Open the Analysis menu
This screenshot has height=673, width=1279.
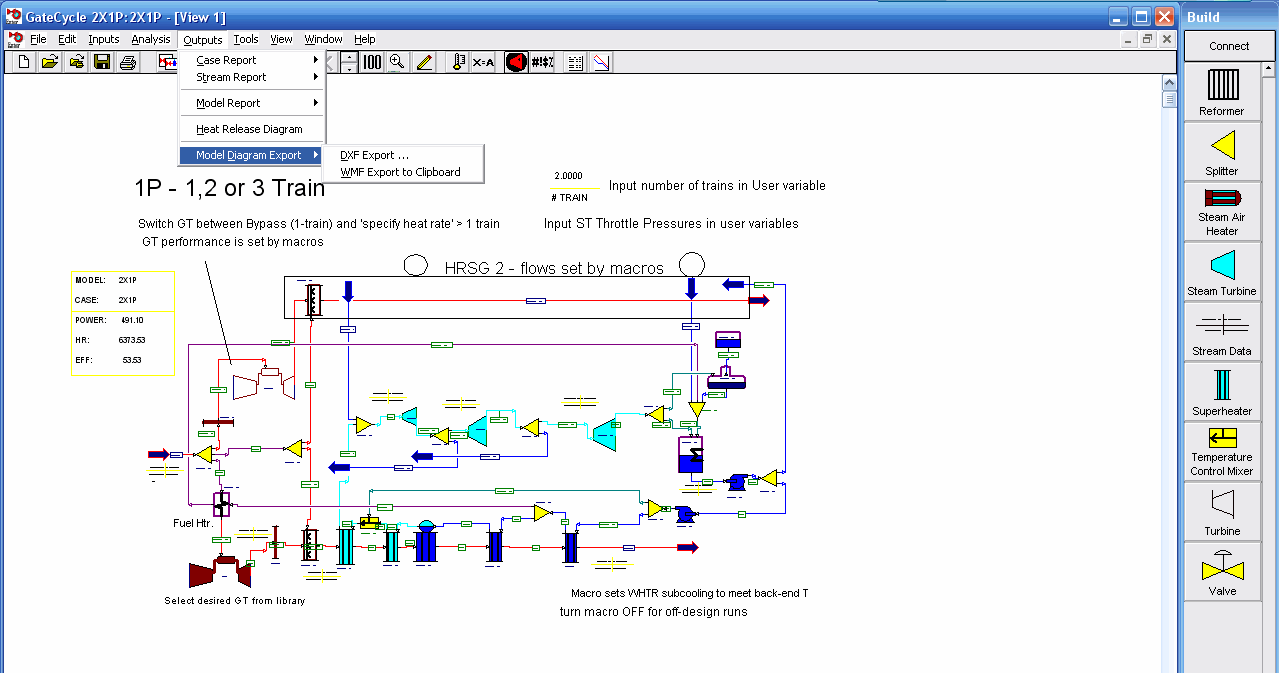151,40
